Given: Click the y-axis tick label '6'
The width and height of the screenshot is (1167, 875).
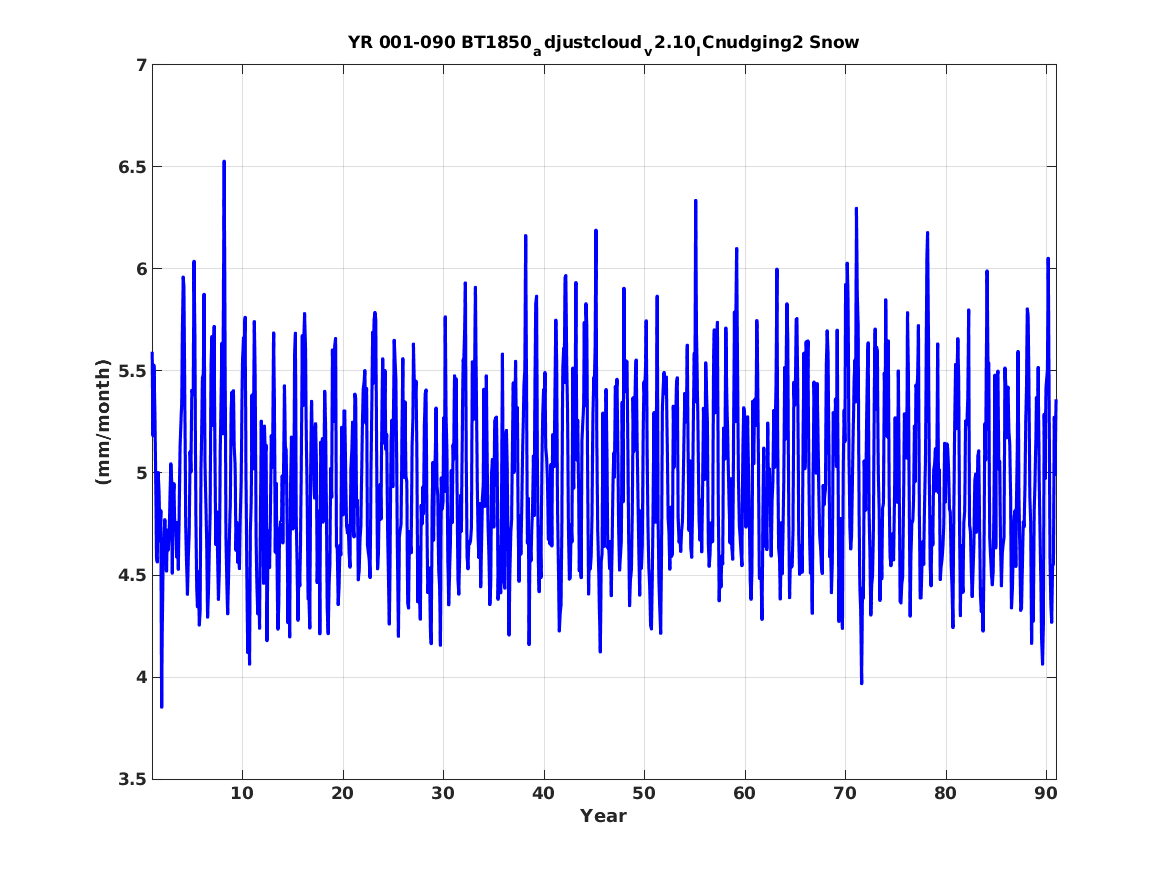Looking at the screenshot, I should 141,269.
